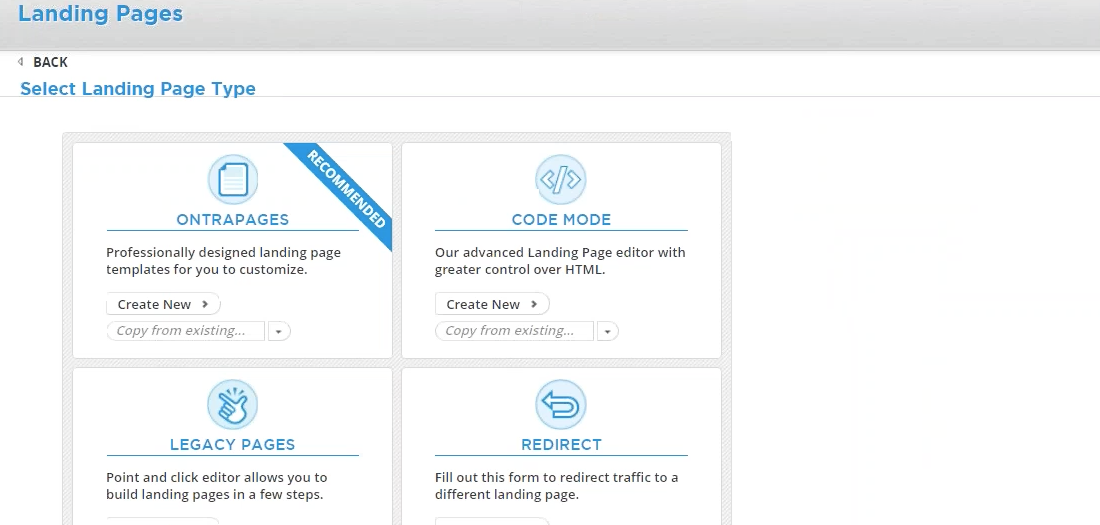Open Code Mode copy from existing dropdown arrow

pyautogui.click(x=608, y=331)
